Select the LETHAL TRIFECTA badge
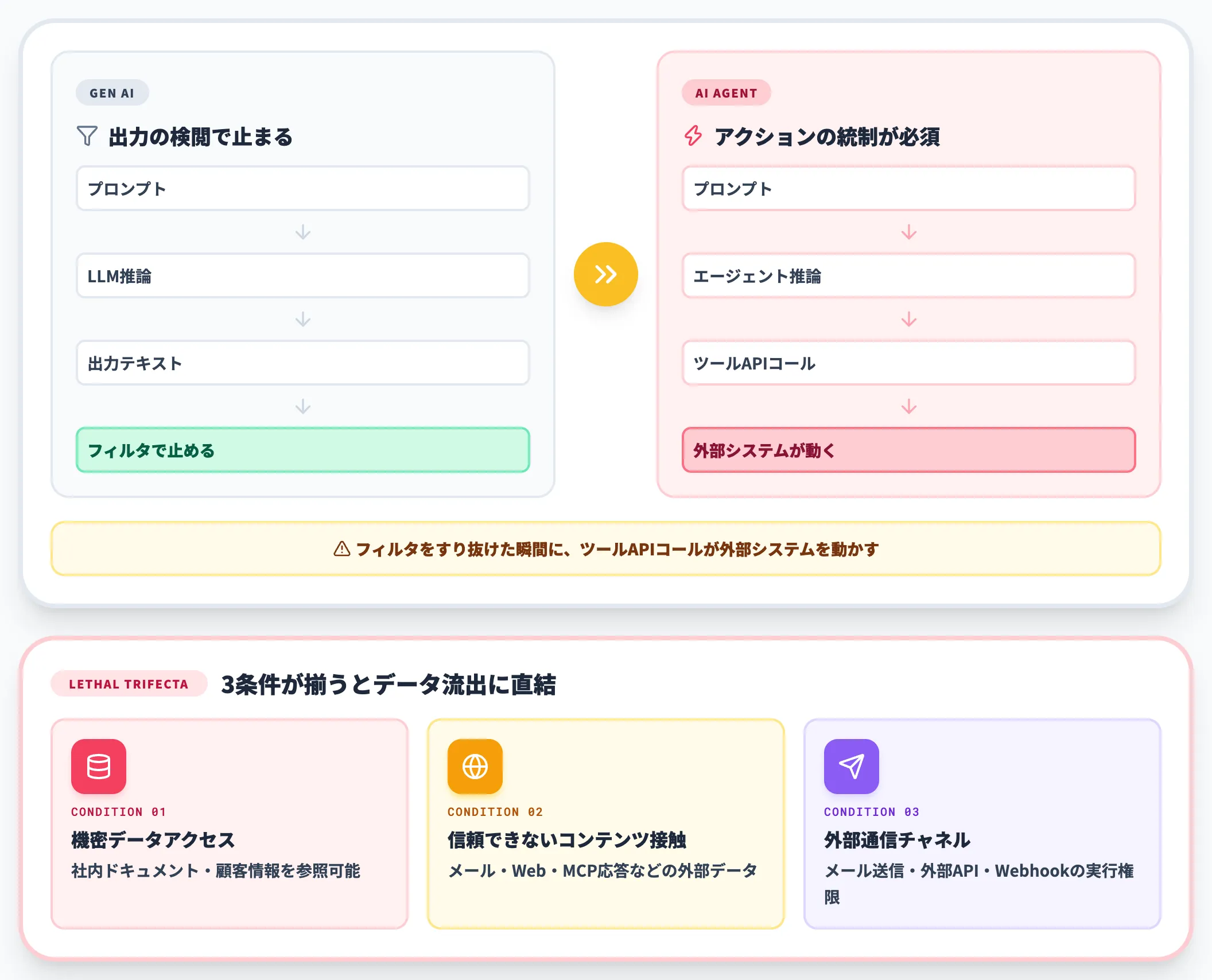This screenshot has width=1212, height=980. (x=129, y=684)
